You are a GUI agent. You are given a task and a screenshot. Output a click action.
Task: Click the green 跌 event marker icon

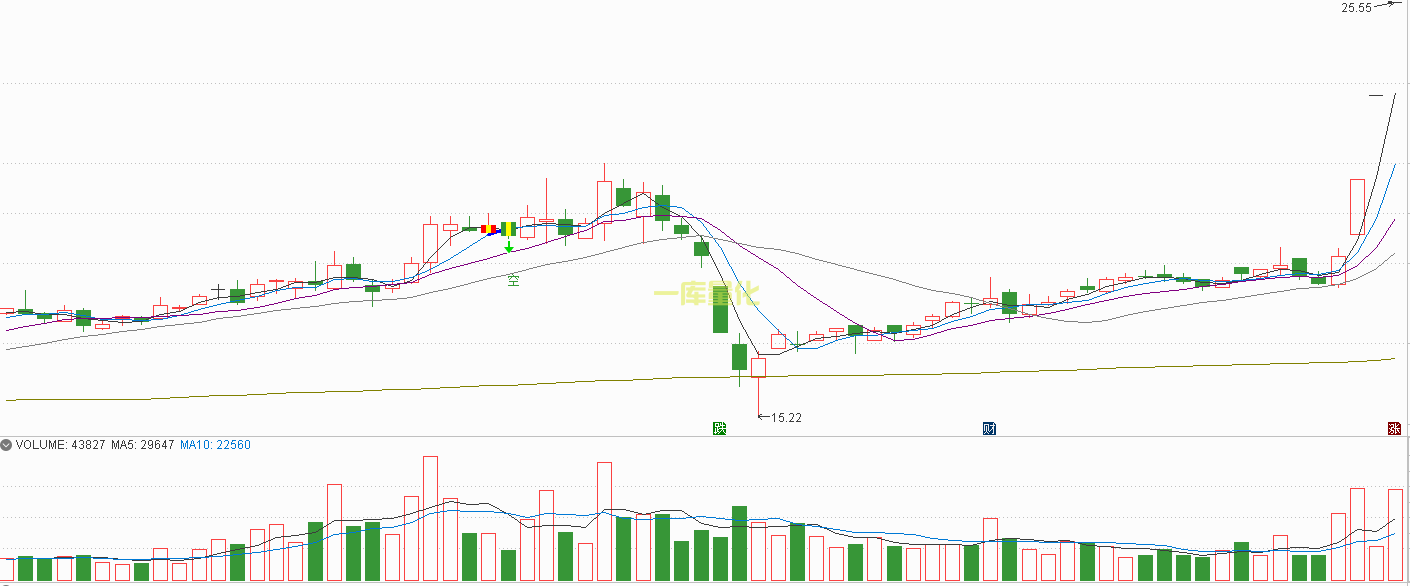719,428
